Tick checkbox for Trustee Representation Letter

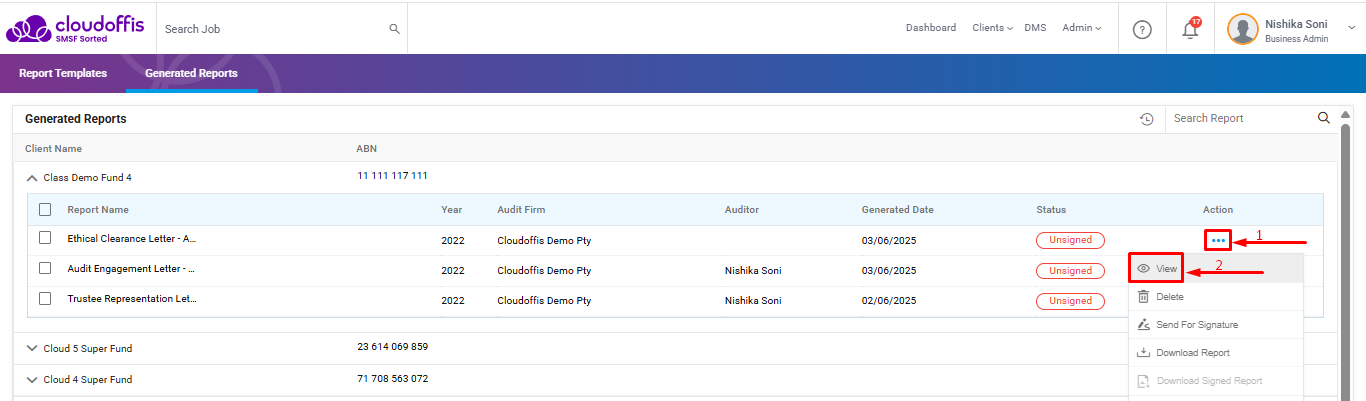pos(45,298)
